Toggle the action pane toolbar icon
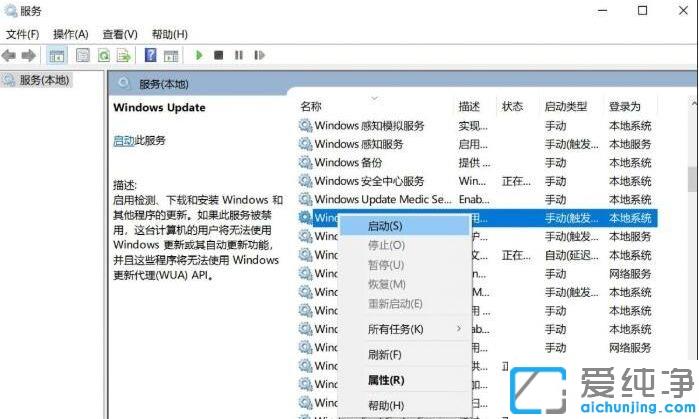The width and height of the screenshot is (699, 419). click(171, 56)
